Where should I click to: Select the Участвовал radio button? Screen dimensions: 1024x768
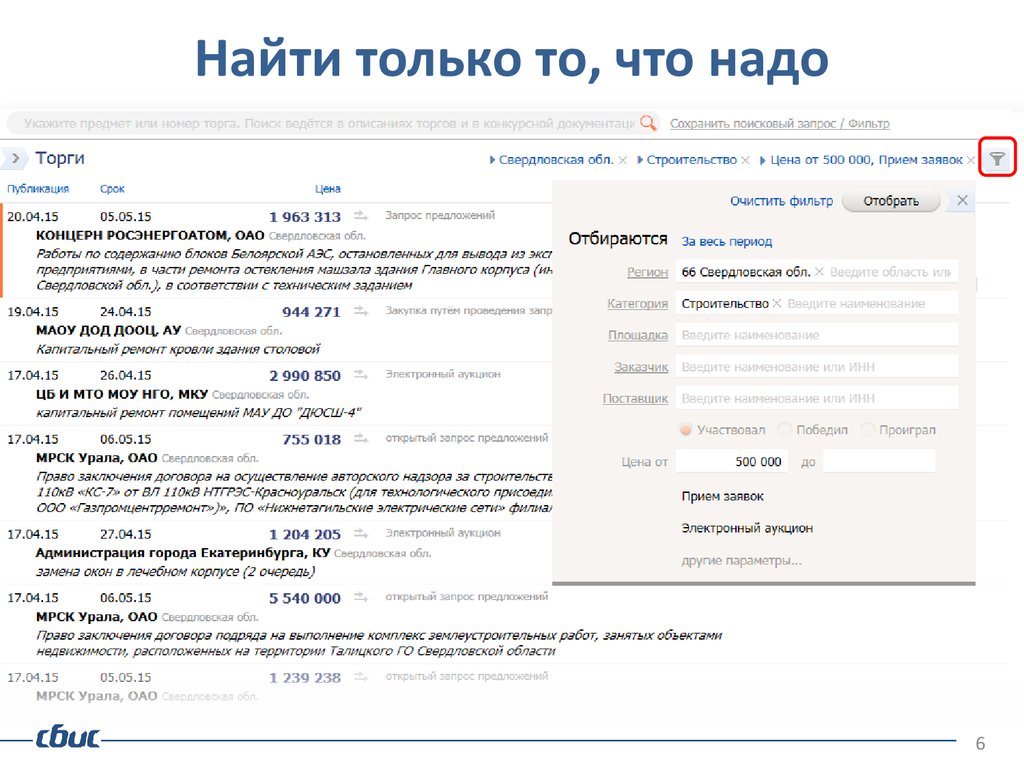point(686,430)
